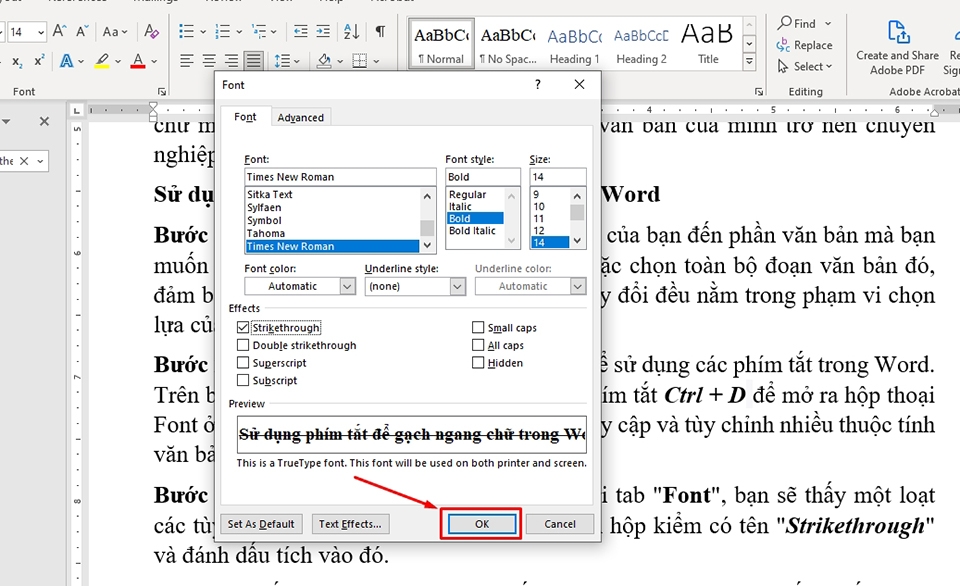
Task: Click the Decrease Indent icon
Action: (300, 31)
